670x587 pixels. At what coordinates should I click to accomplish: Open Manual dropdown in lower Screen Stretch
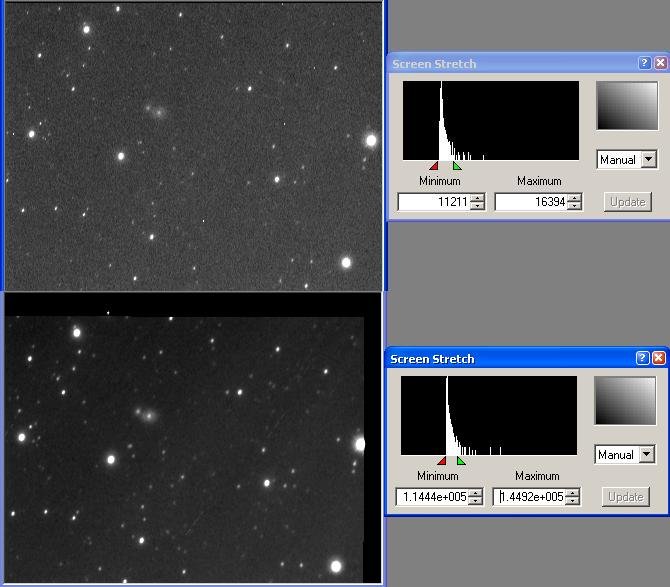point(647,454)
